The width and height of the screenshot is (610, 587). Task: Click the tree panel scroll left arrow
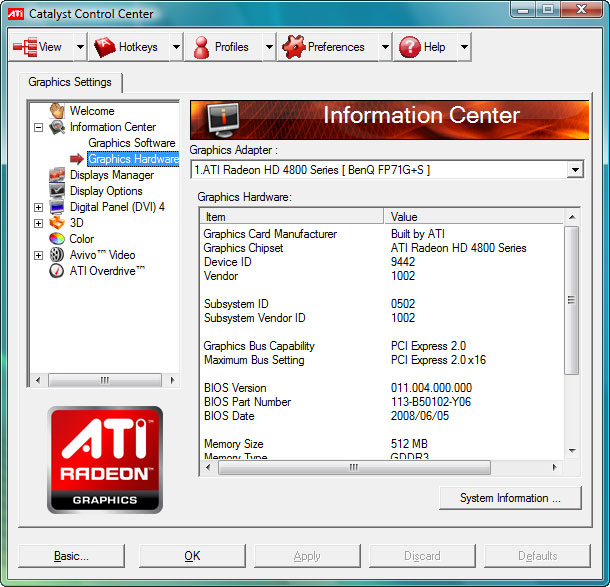click(x=37, y=380)
